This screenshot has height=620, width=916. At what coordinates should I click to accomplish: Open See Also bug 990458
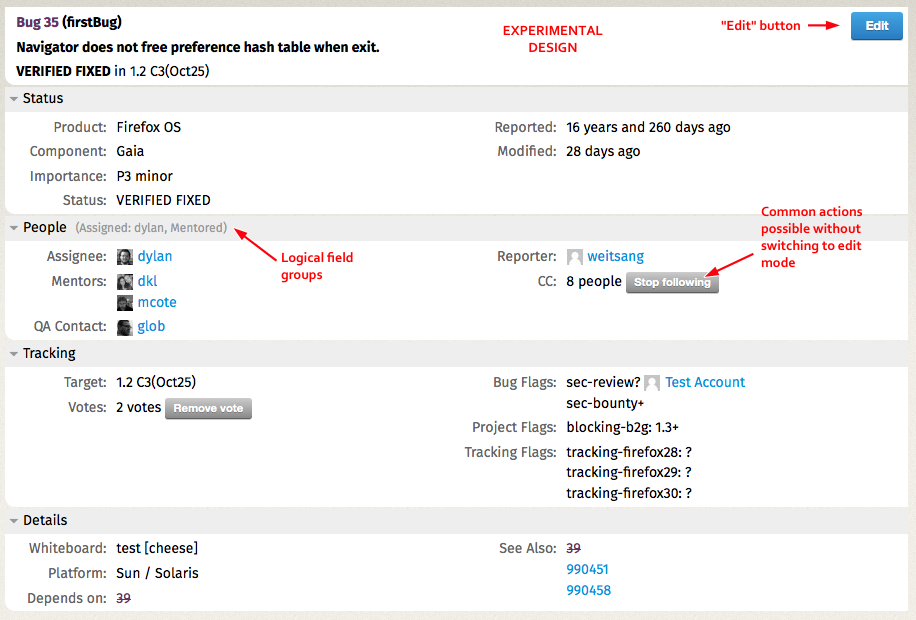click(x=588, y=590)
